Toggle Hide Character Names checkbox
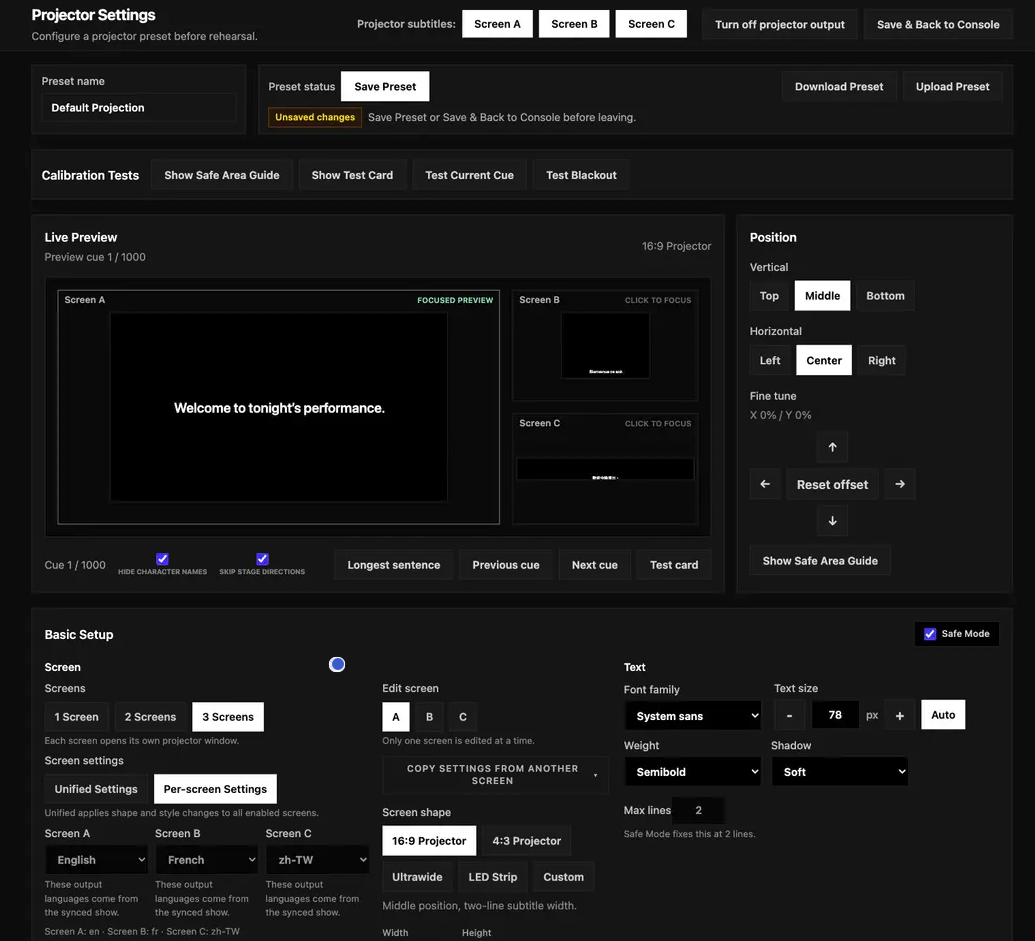This screenshot has width=1035, height=941. point(162,559)
